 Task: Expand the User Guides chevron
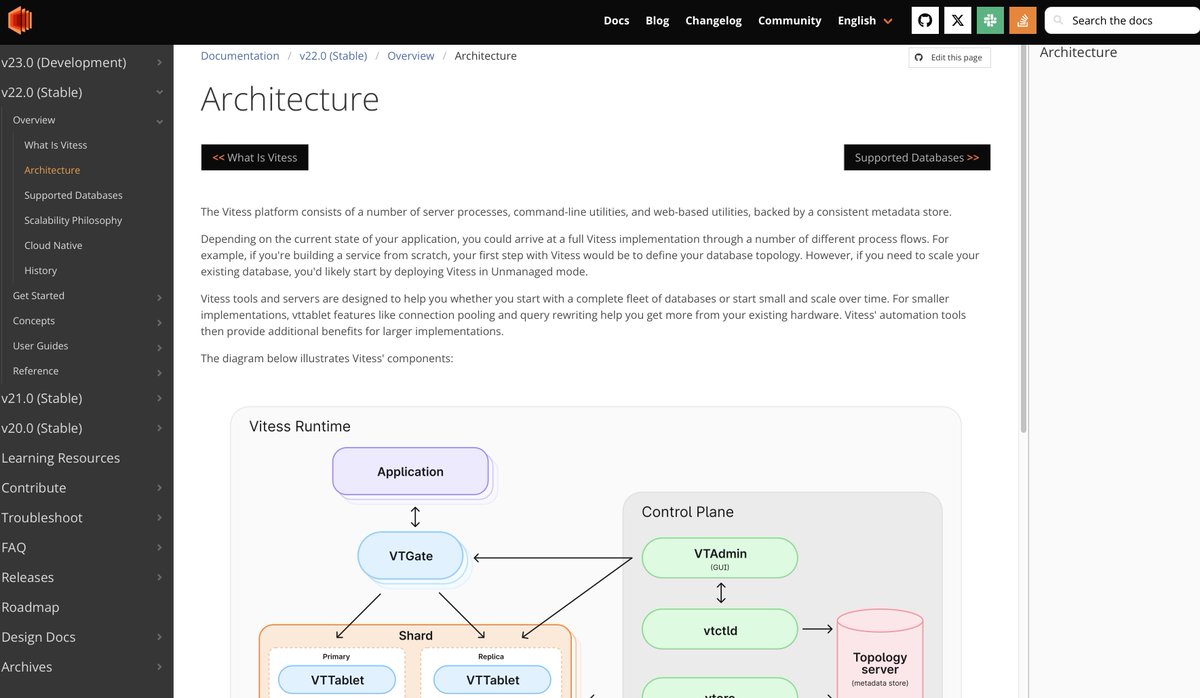pyautogui.click(x=159, y=347)
